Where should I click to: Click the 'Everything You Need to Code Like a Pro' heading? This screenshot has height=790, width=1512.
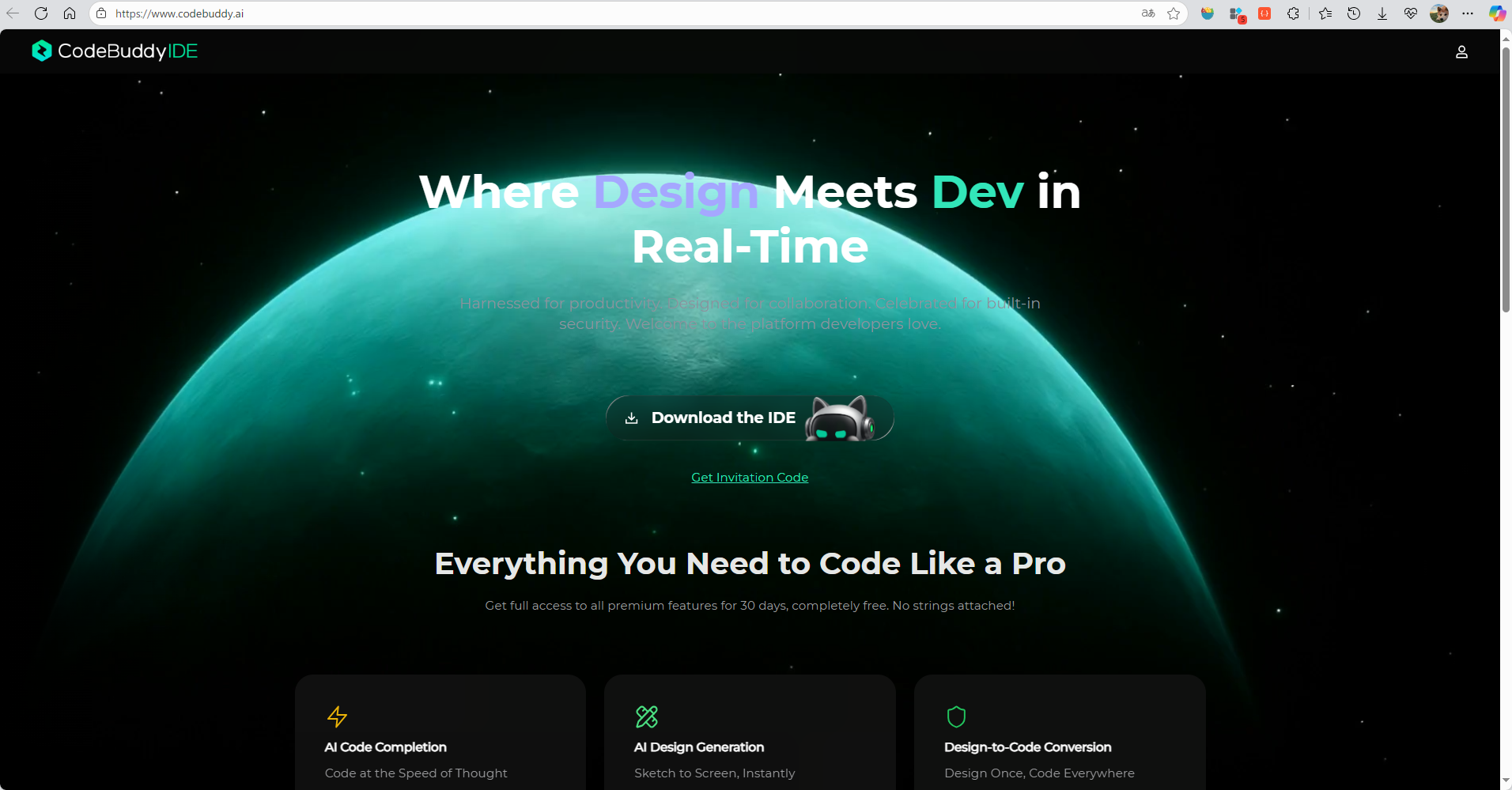pyautogui.click(x=750, y=564)
